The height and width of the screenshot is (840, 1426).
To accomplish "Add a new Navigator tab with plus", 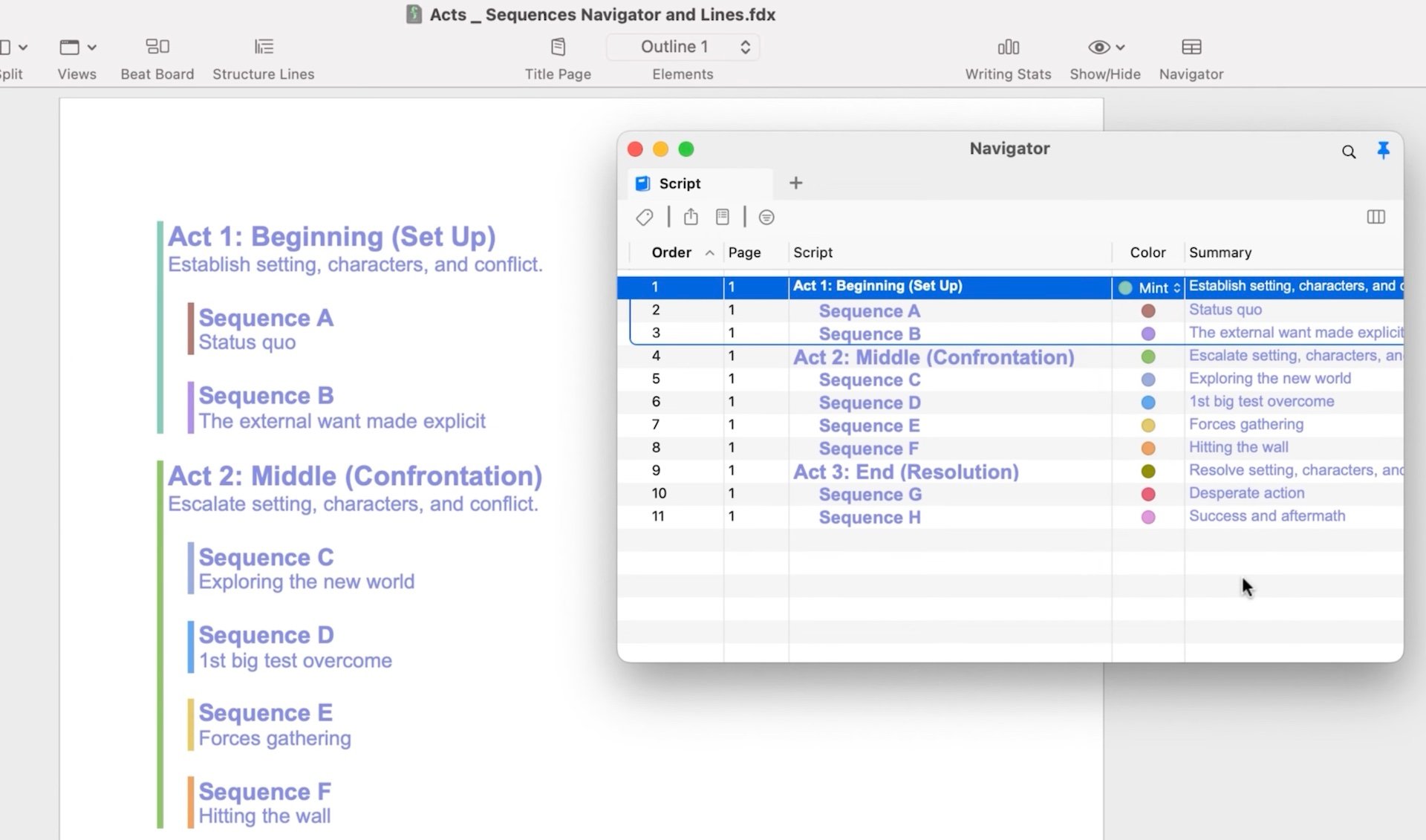I will pyautogui.click(x=795, y=183).
